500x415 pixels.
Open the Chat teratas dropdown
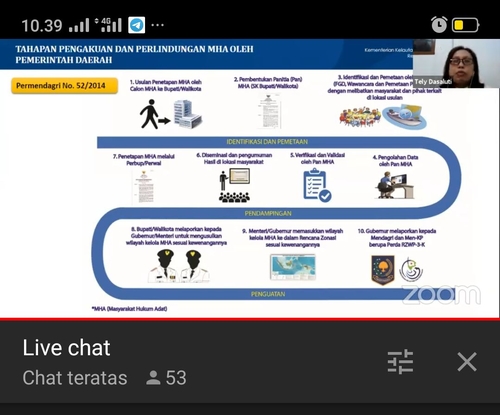click(x=75, y=378)
